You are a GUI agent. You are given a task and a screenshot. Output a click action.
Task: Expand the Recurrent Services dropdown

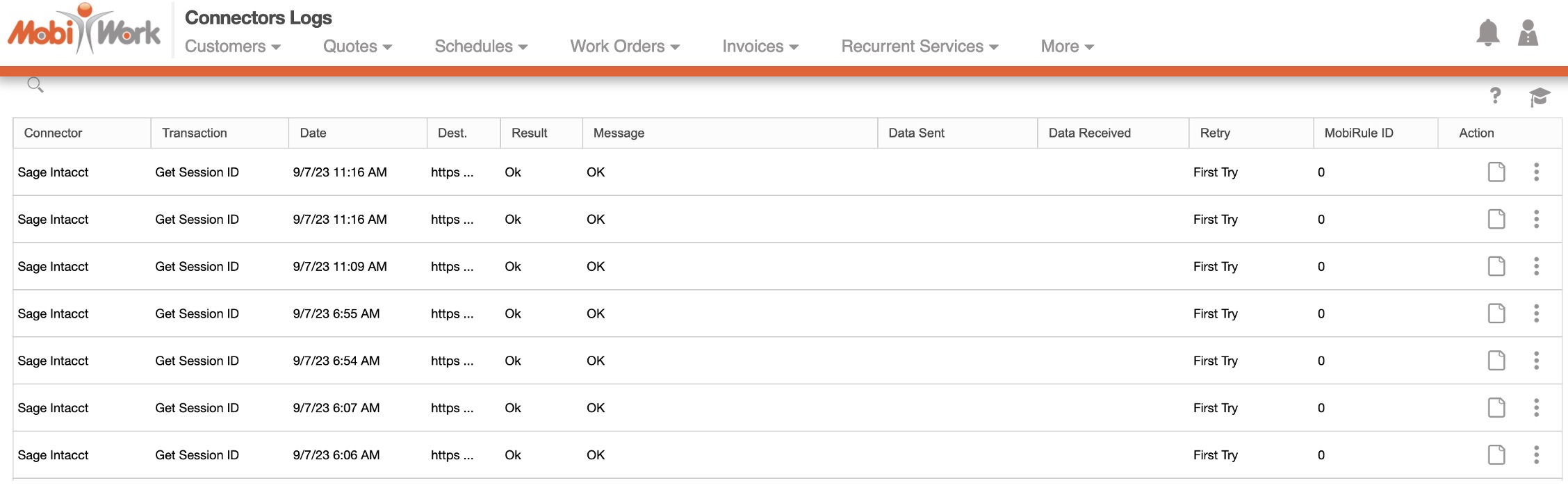point(920,47)
